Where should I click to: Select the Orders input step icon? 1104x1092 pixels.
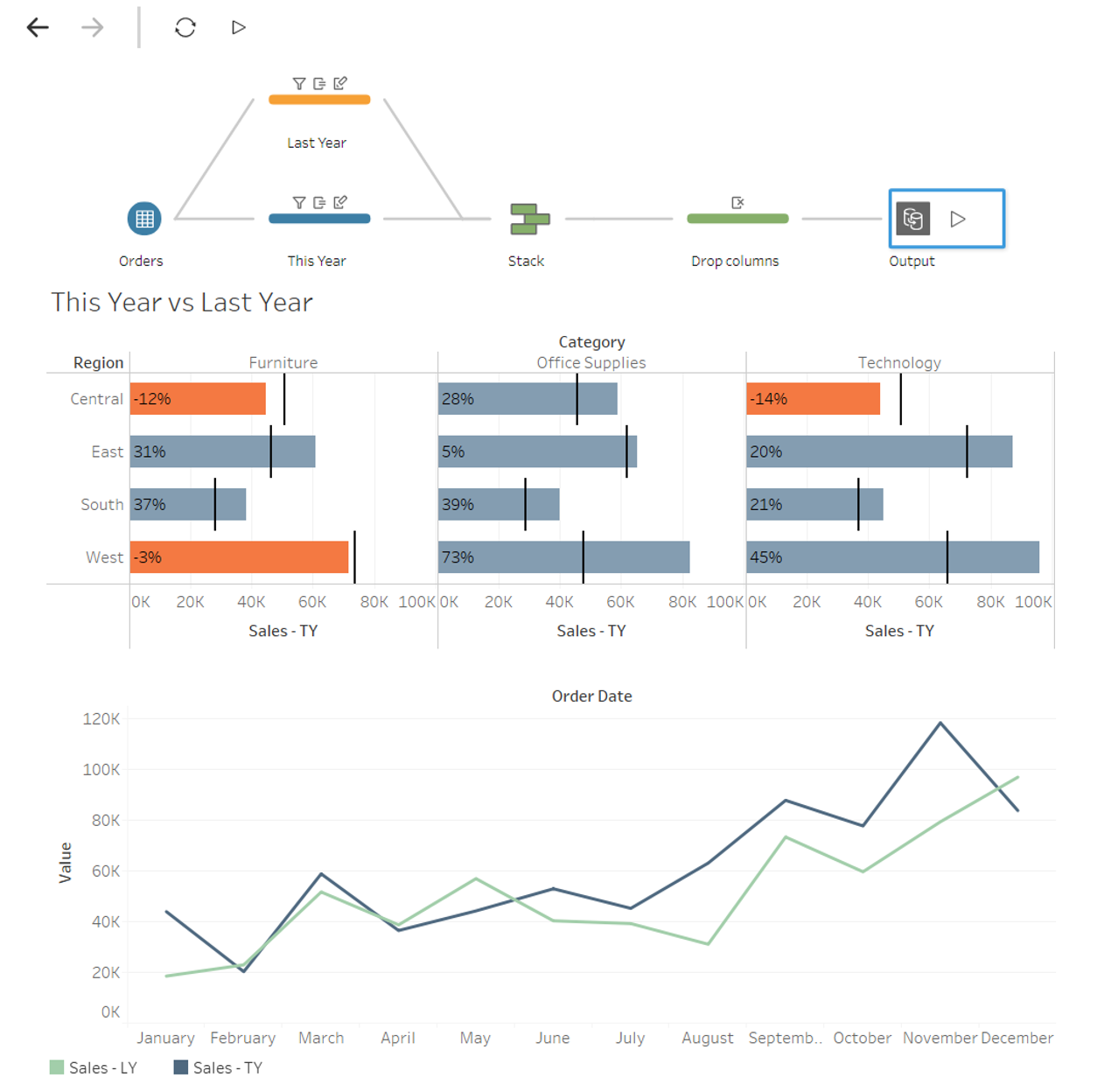click(144, 219)
